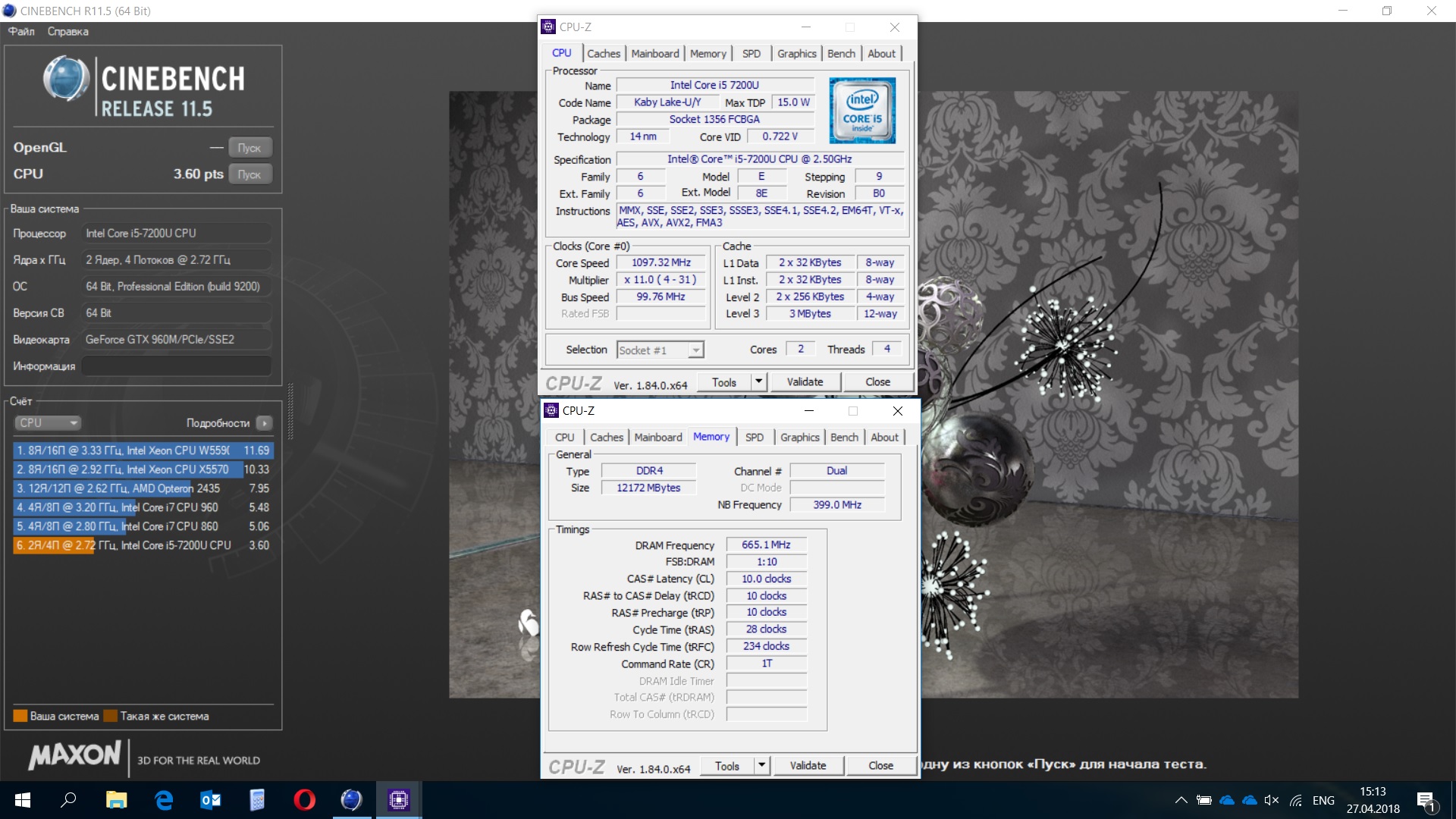Switch to Cinebench taskbar icon
Image resolution: width=1456 pixels, height=819 pixels.
click(351, 800)
